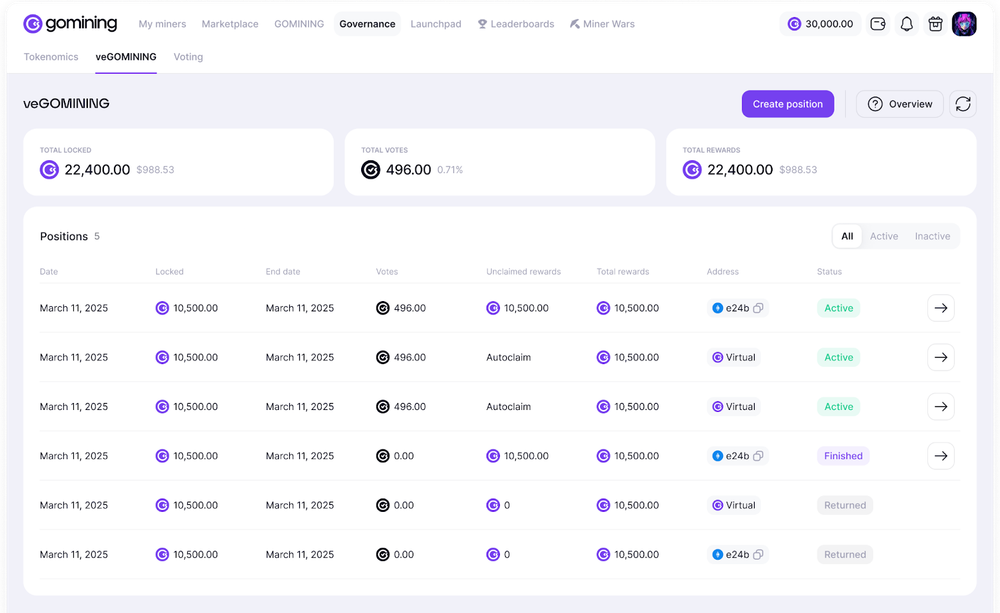Click the 30,000.00 balance pill
This screenshot has height=613, width=1000.
tap(821, 24)
